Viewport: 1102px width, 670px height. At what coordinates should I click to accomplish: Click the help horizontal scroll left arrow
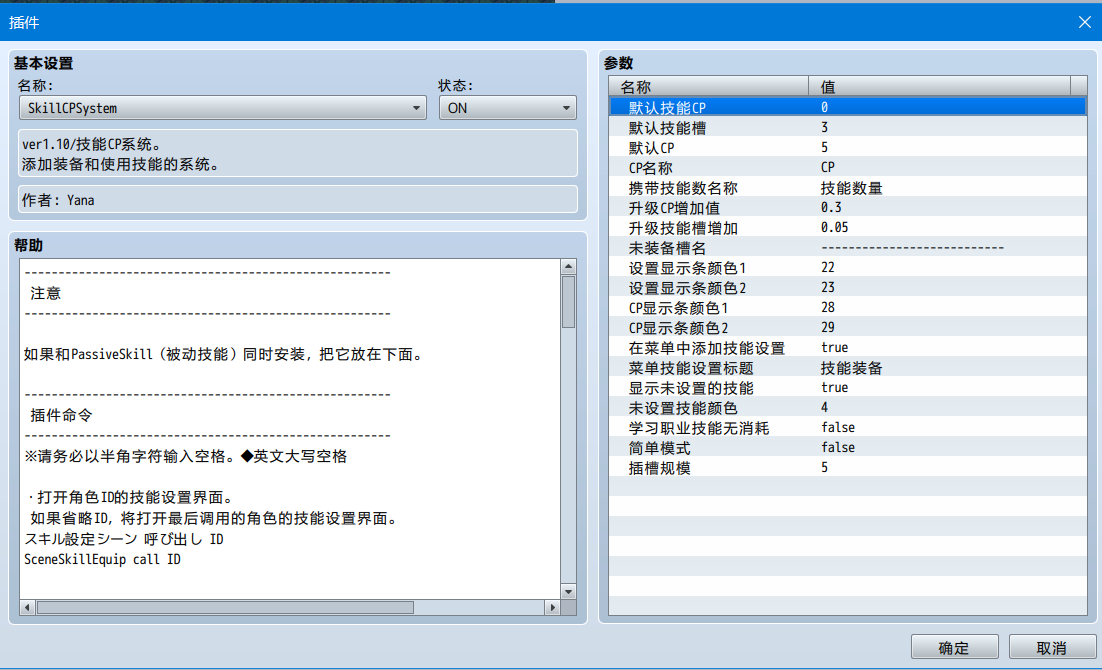[x=27, y=607]
